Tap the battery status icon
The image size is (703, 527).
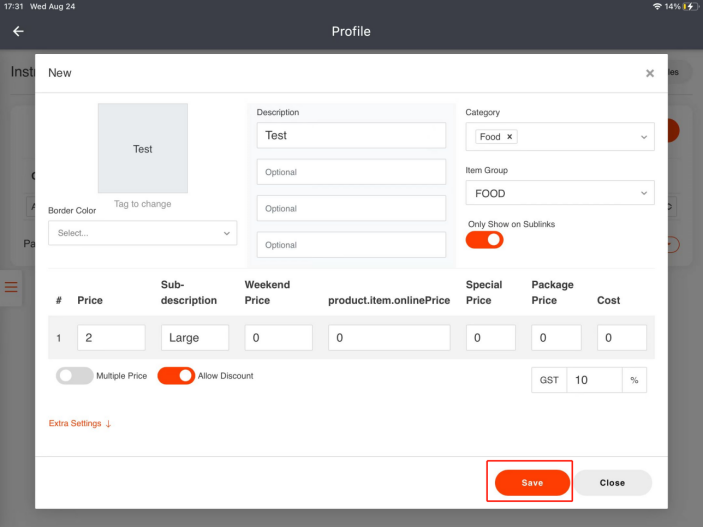688,6
